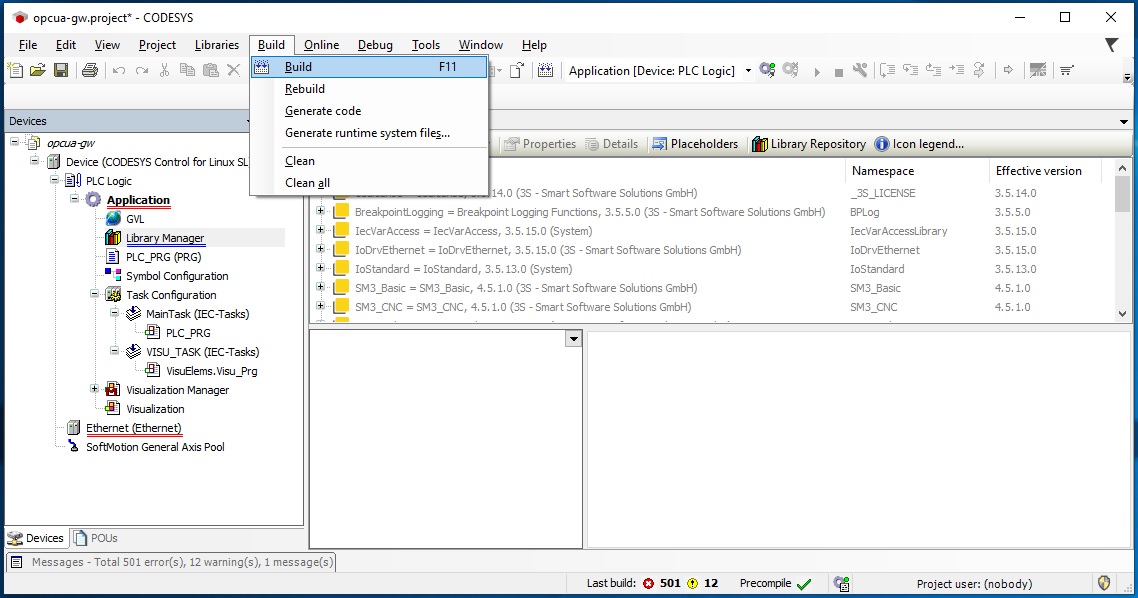The width and height of the screenshot is (1138, 598).
Task: Copy selection with toolbar copy icon
Action: coord(187,70)
